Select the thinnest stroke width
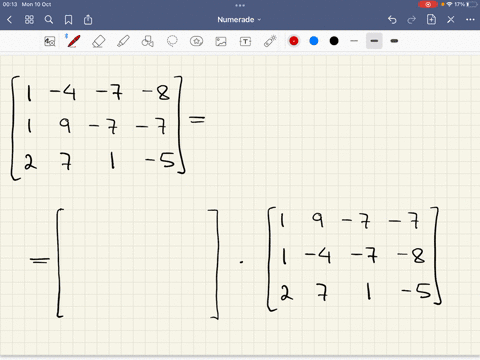This screenshot has width=480, height=360. pos(354,41)
